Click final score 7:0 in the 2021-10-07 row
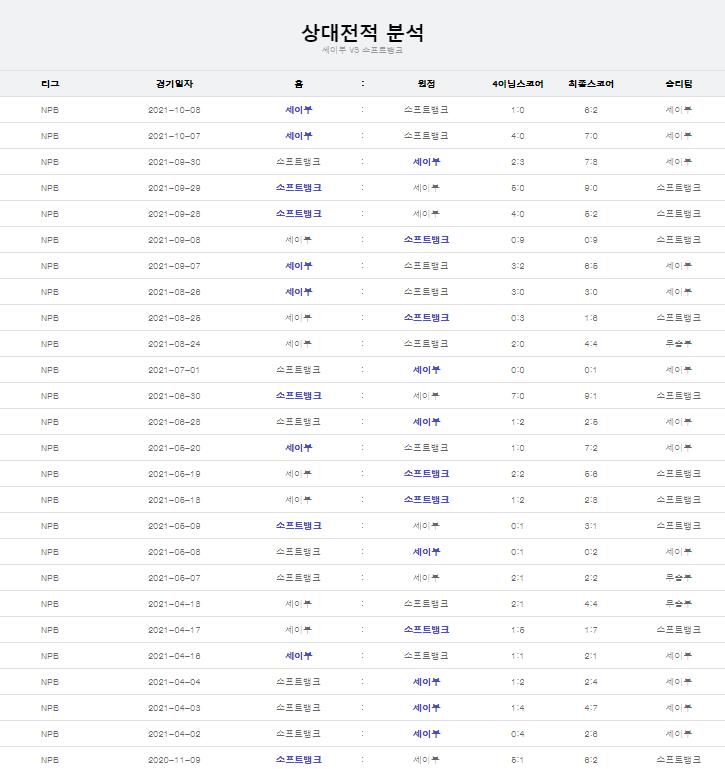This screenshot has width=725, height=769. 591,136
